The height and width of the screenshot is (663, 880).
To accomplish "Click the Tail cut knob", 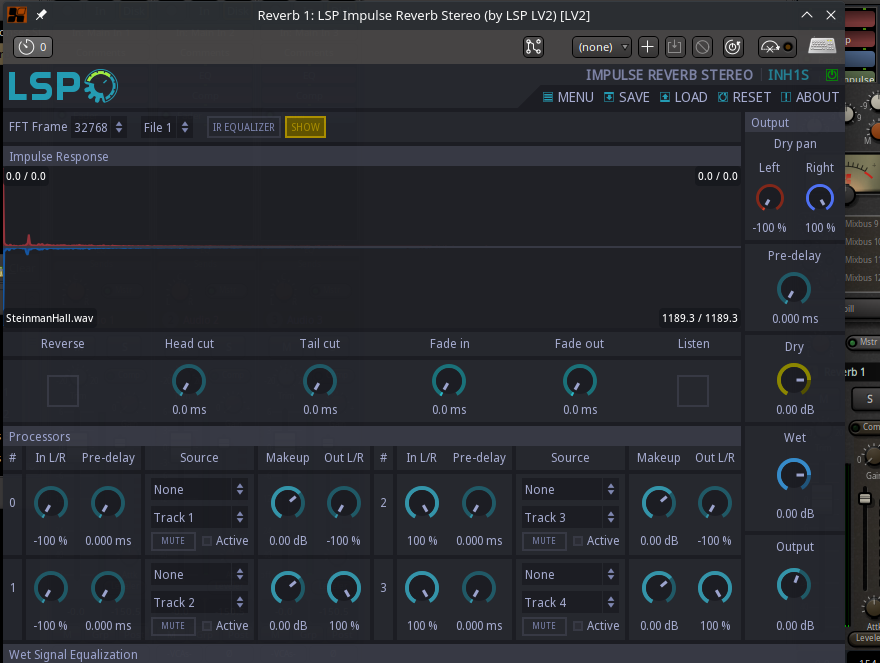I will point(320,381).
